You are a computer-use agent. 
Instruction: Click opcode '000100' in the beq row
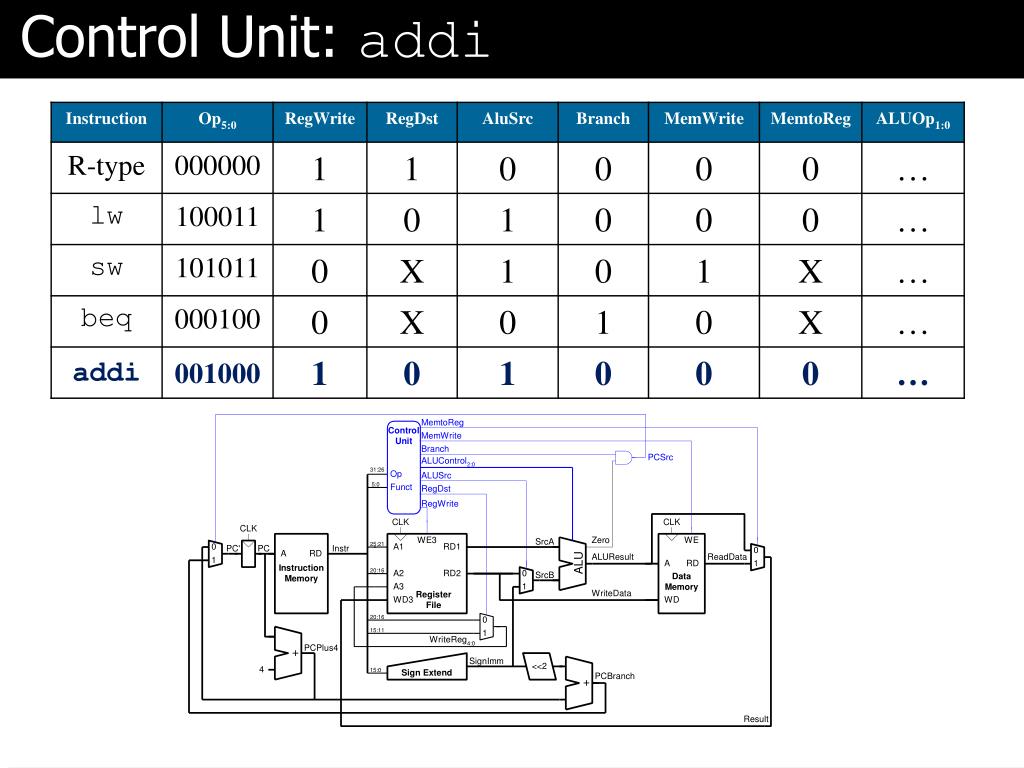click(217, 319)
